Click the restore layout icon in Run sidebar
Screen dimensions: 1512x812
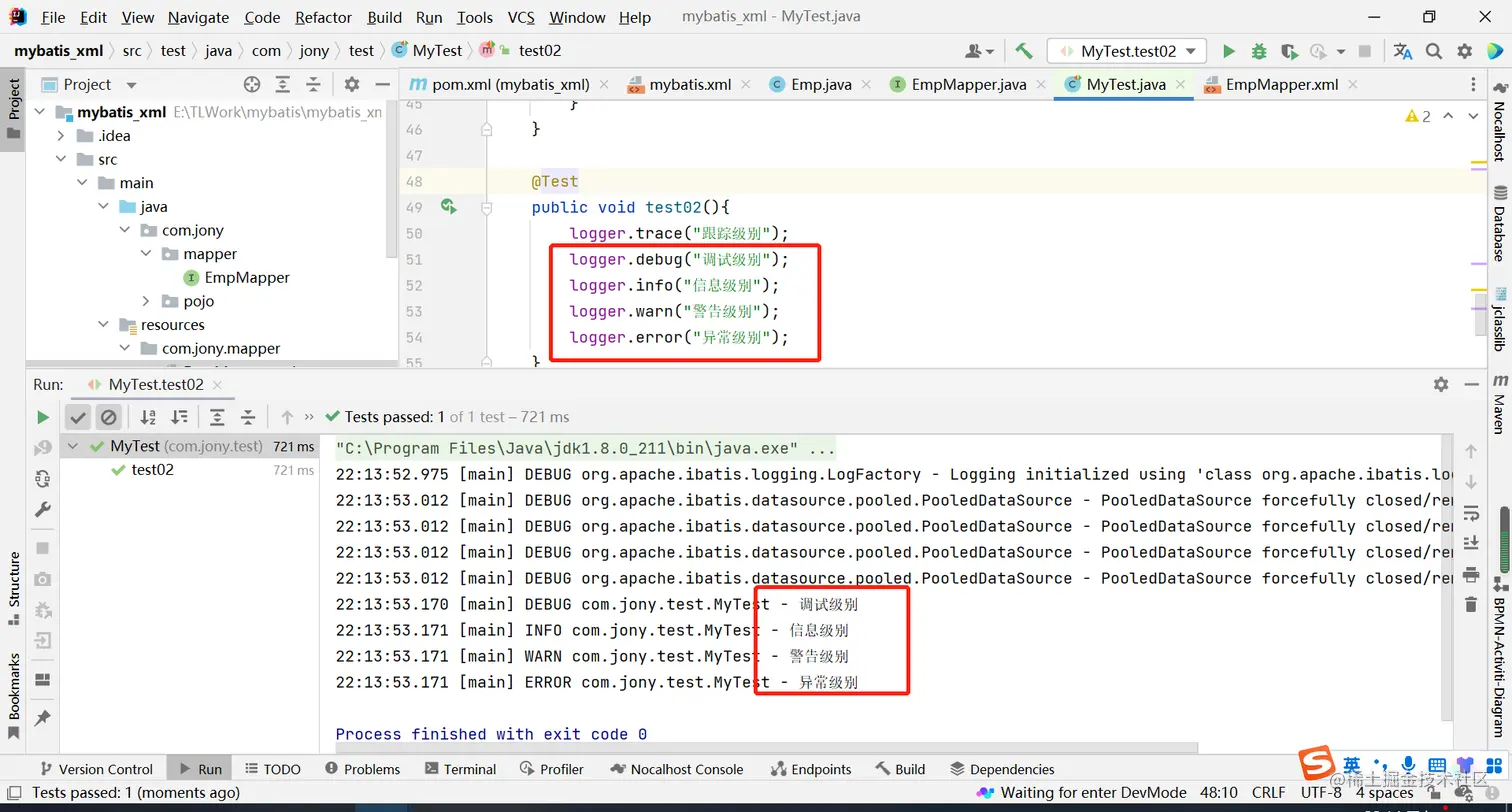tap(42, 680)
